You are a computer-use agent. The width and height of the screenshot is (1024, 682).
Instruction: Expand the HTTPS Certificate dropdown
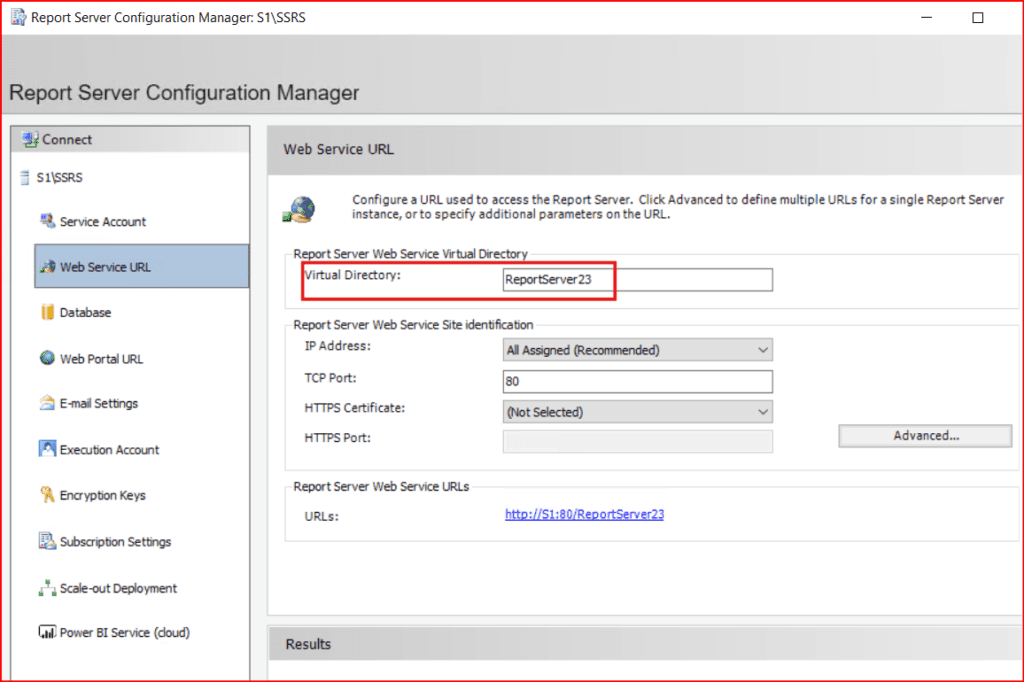pos(637,412)
